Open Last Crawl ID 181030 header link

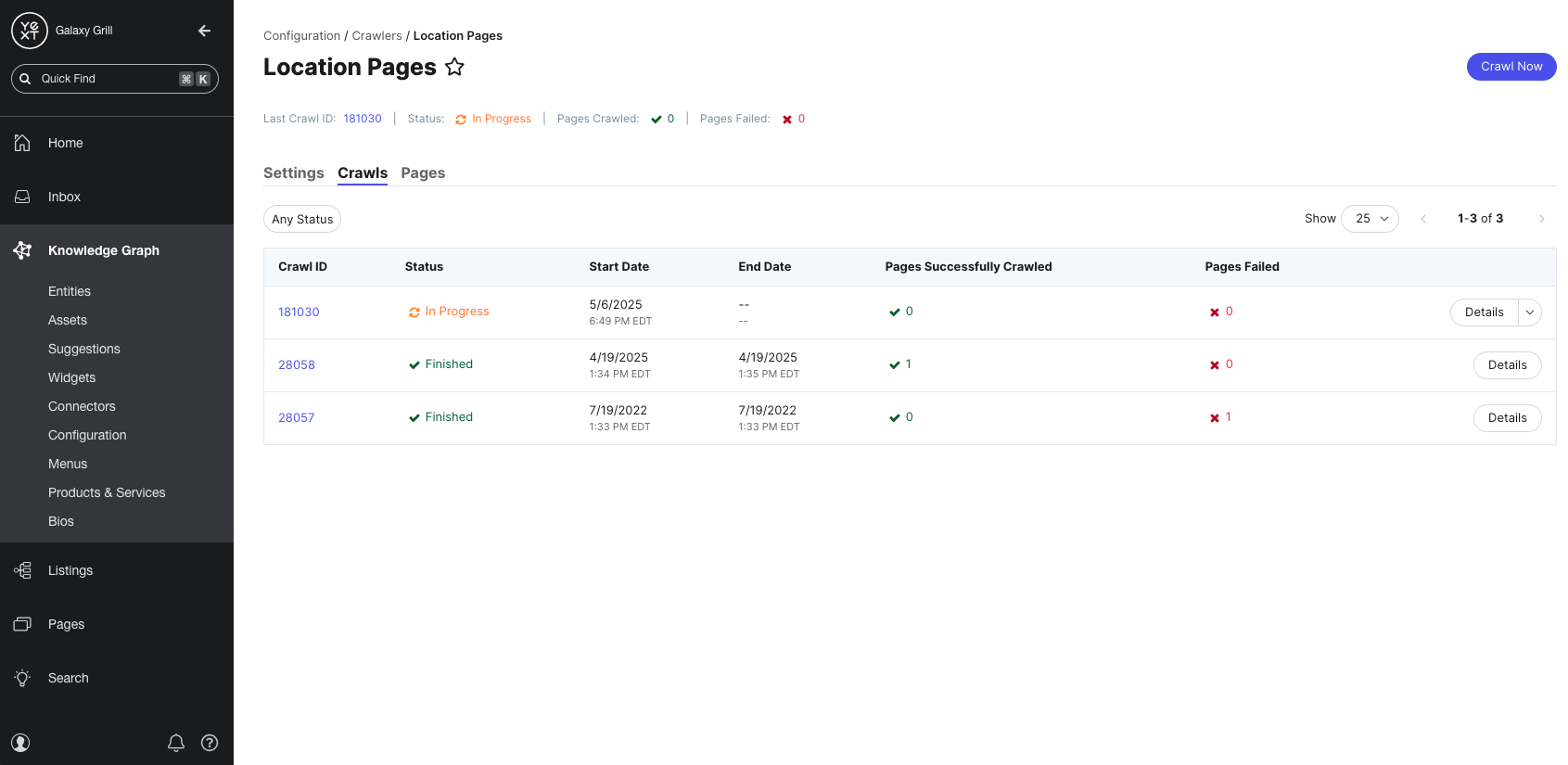pos(363,119)
